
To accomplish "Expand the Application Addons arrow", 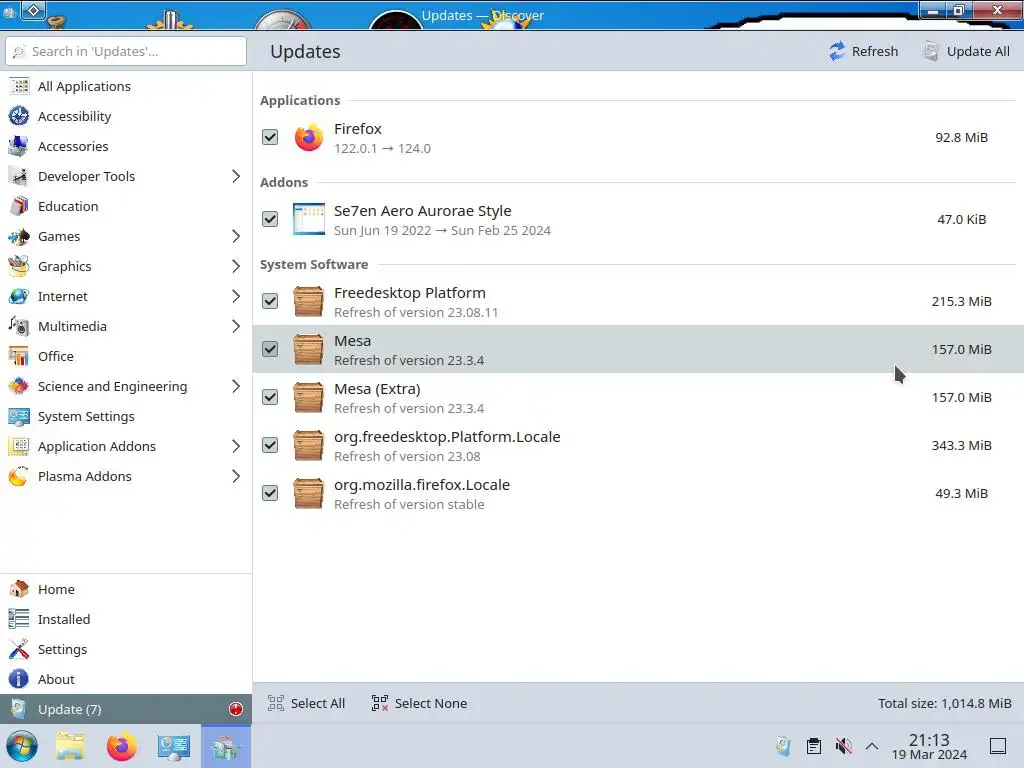I will coord(236,447).
